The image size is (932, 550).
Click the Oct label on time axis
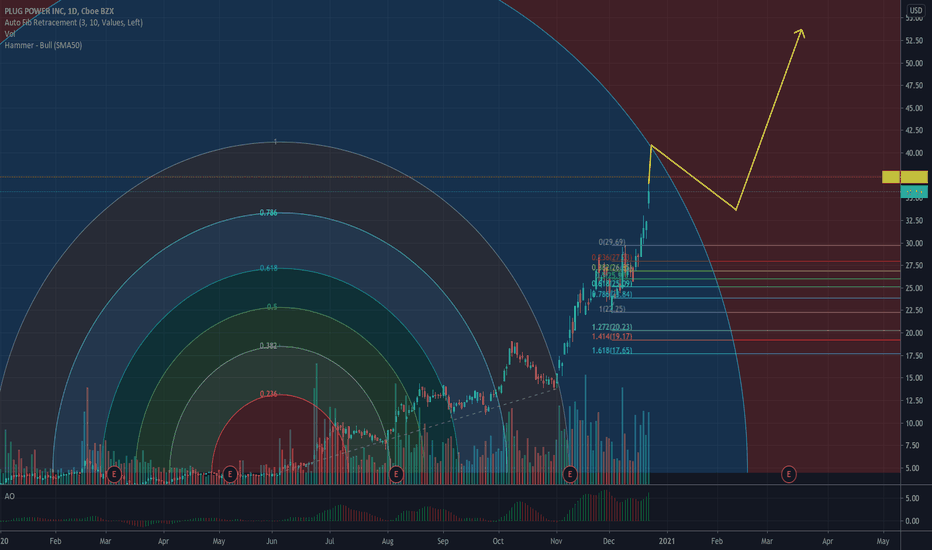pyautogui.click(x=498, y=541)
